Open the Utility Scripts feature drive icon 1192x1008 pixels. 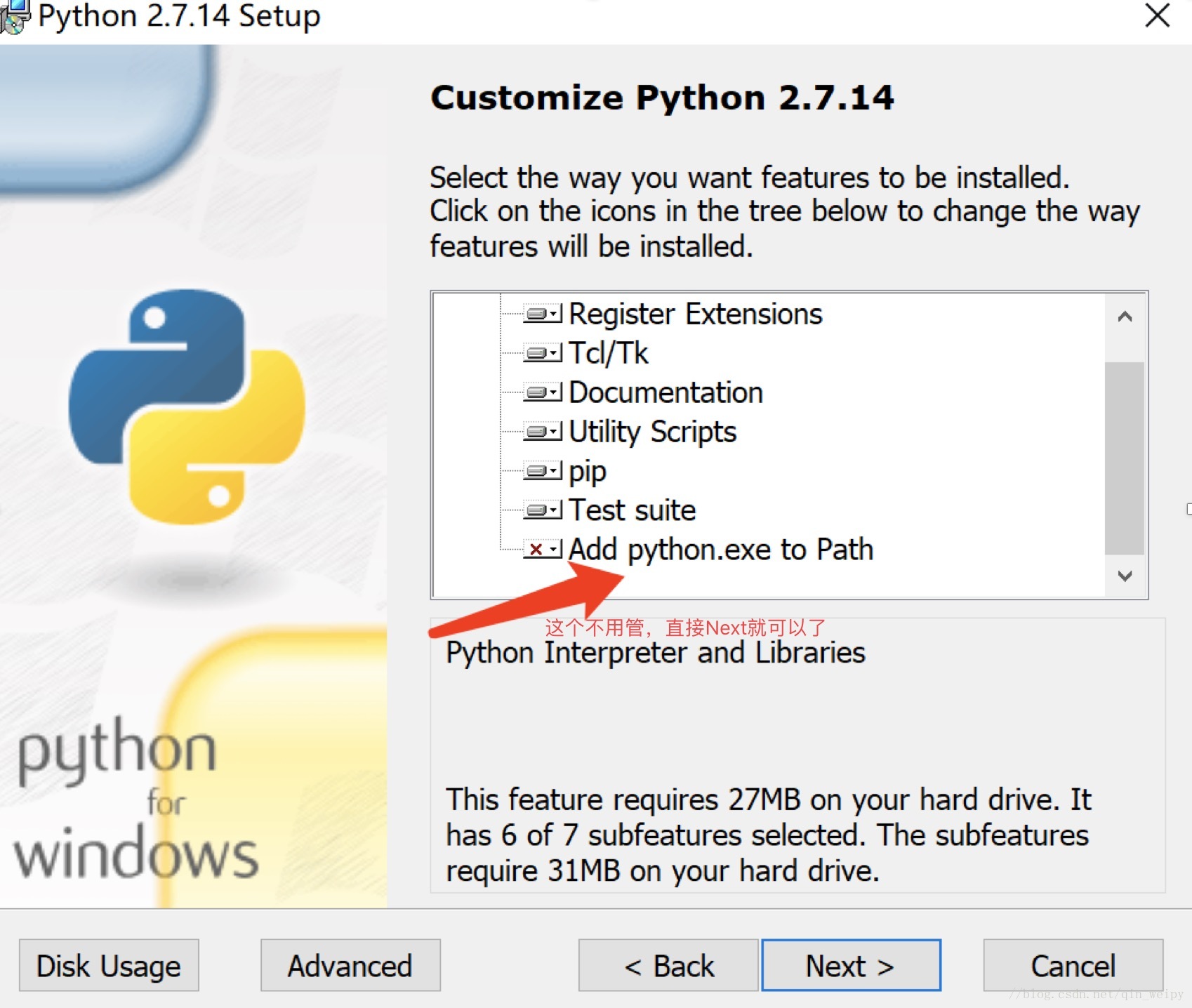[x=543, y=432]
